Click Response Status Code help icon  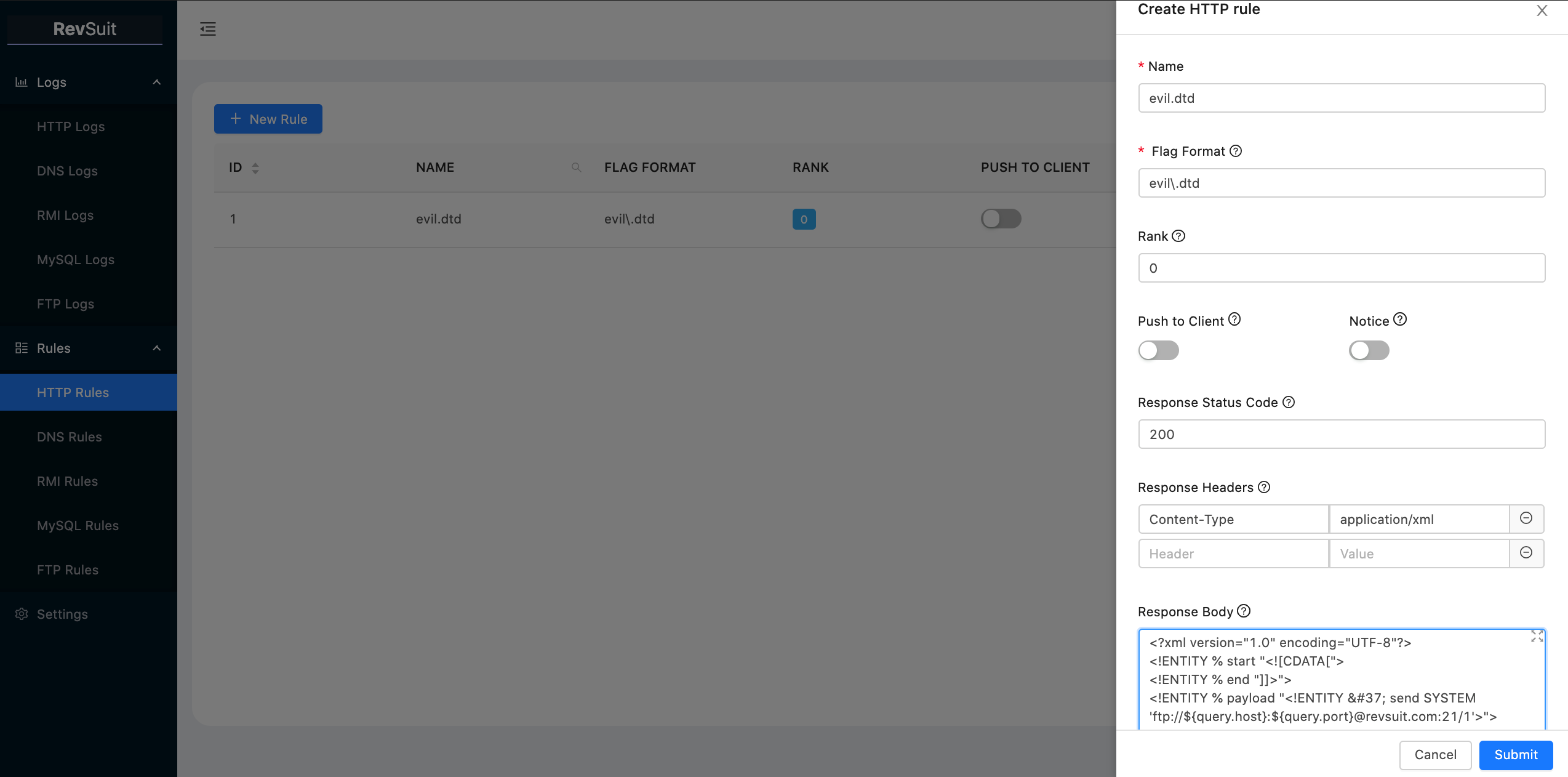tap(1289, 402)
